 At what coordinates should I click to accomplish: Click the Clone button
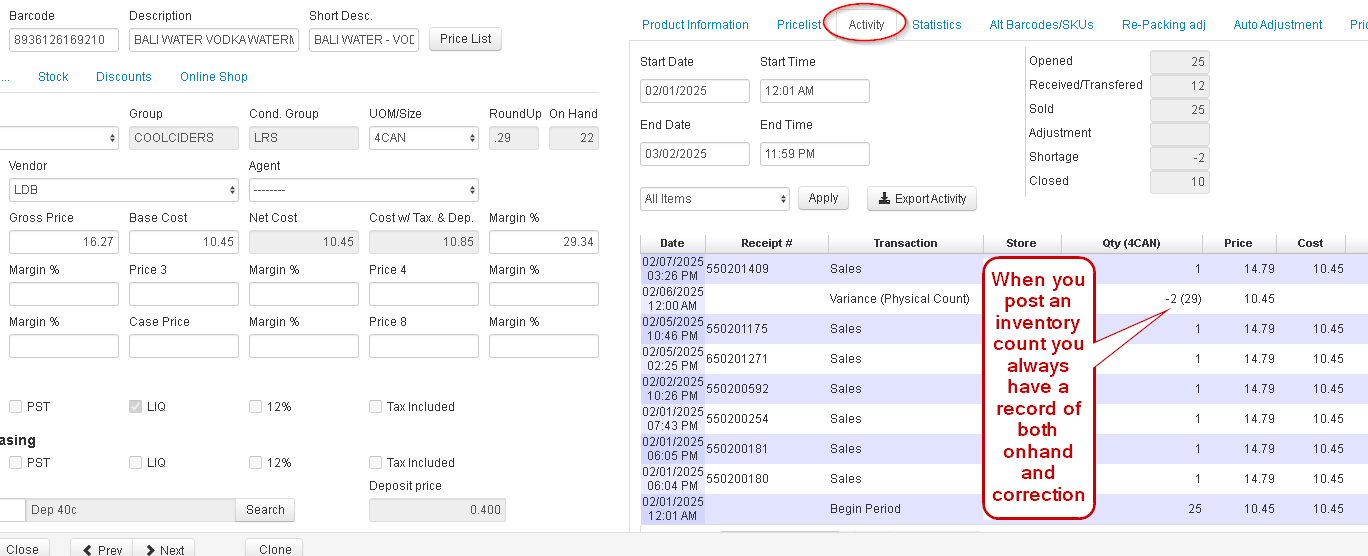(274, 549)
